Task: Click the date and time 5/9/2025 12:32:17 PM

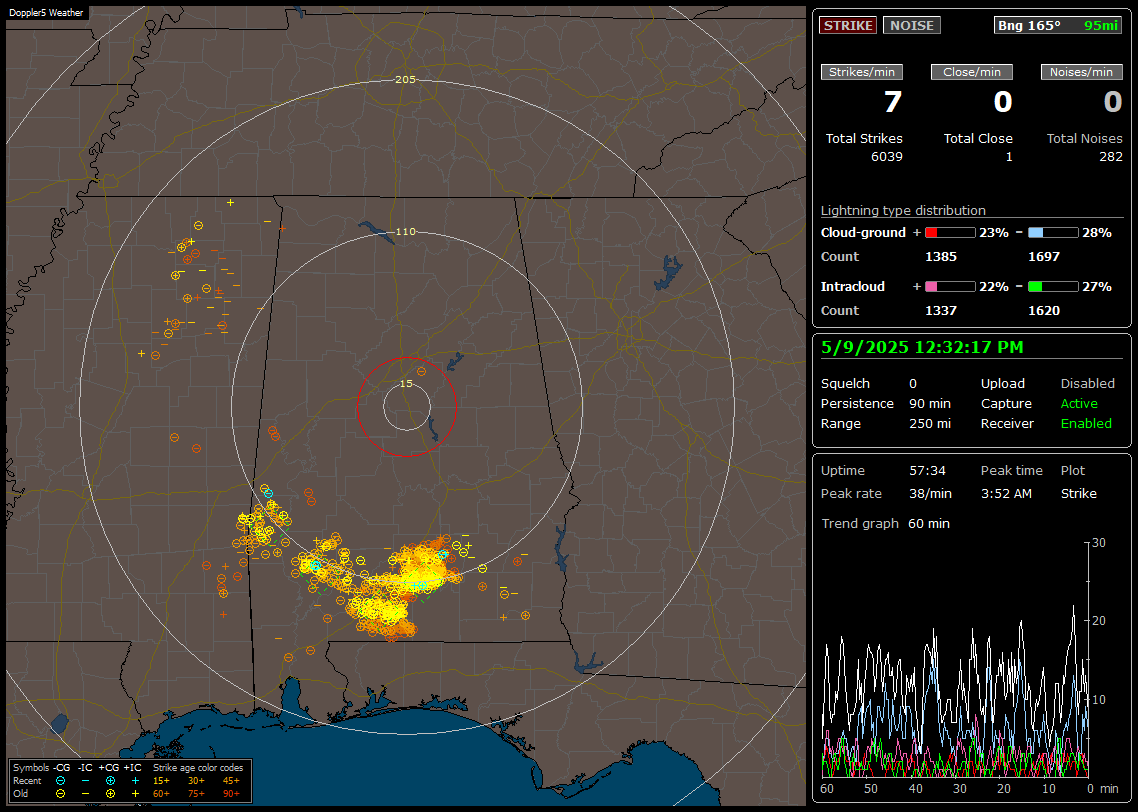Action: 922,348
